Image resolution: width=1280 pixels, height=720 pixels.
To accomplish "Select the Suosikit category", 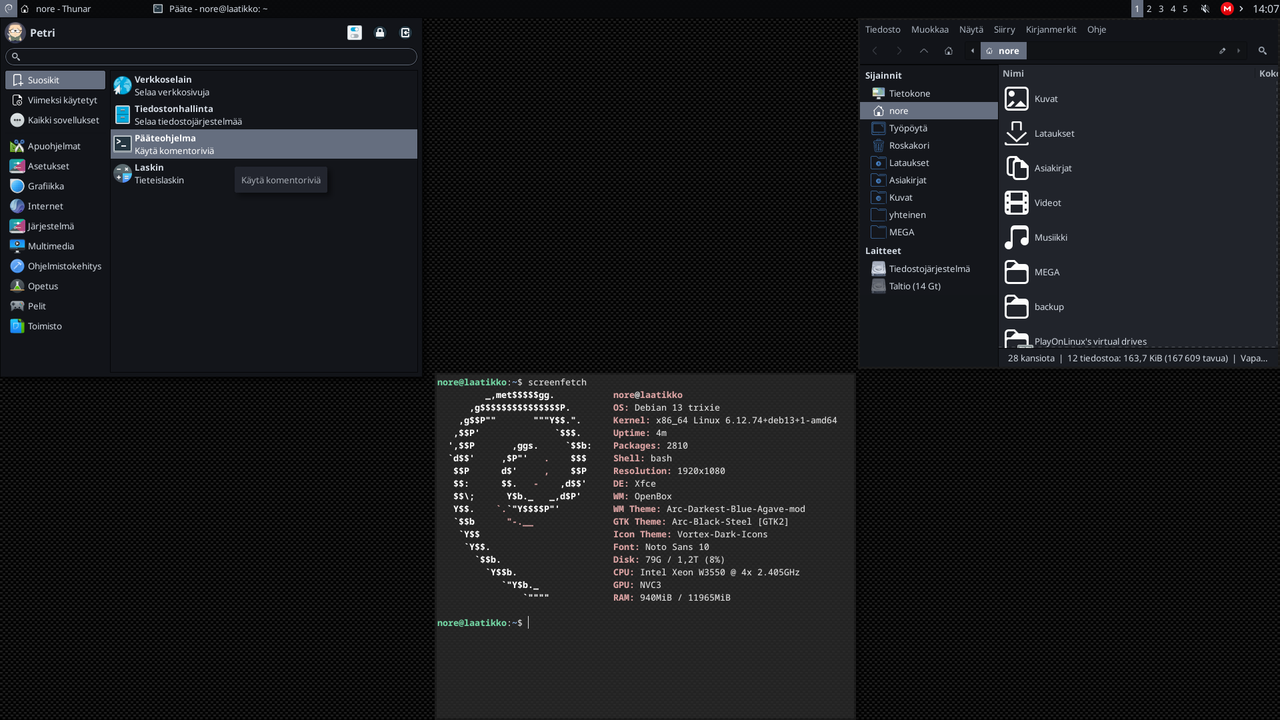I will tap(55, 80).
